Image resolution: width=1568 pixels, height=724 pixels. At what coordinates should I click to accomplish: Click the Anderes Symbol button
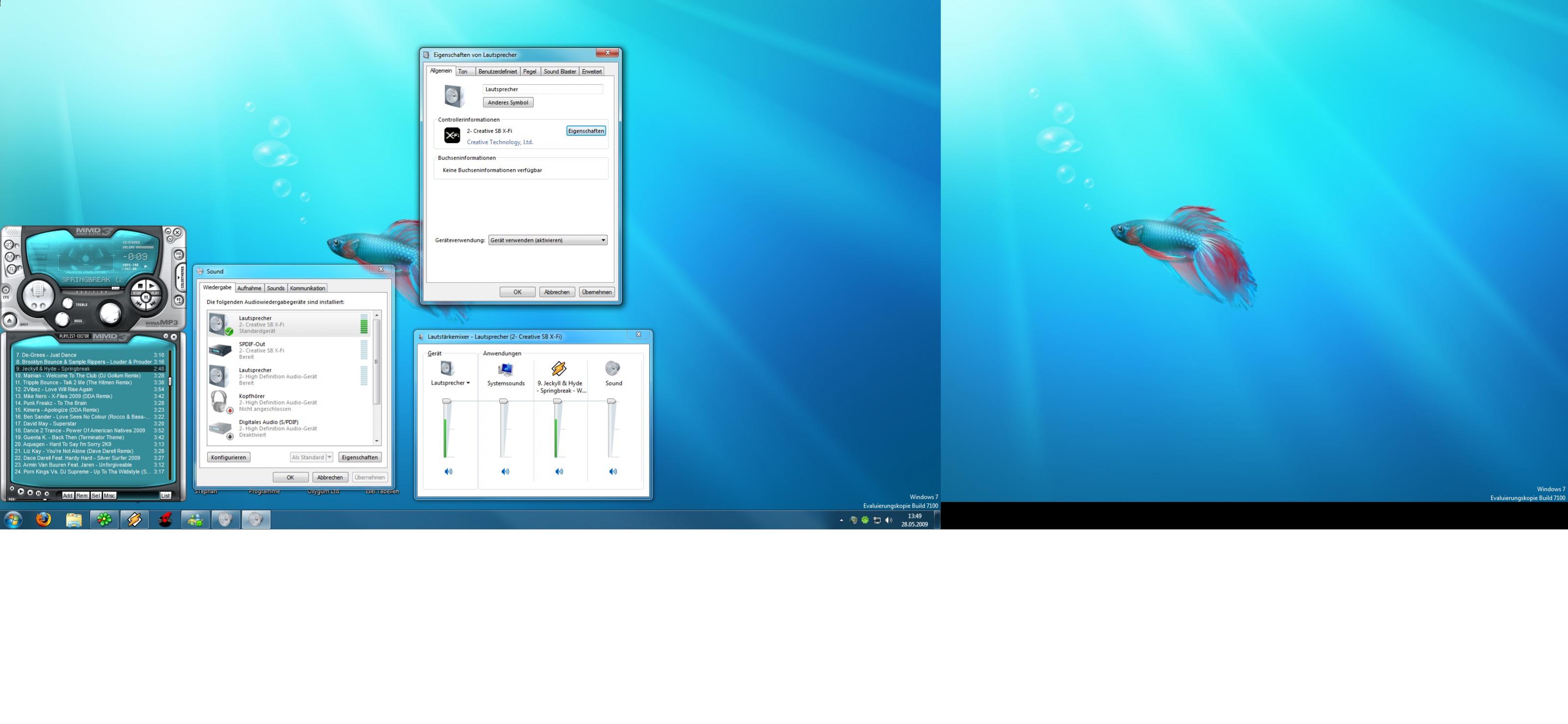click(x=507, y=103)
